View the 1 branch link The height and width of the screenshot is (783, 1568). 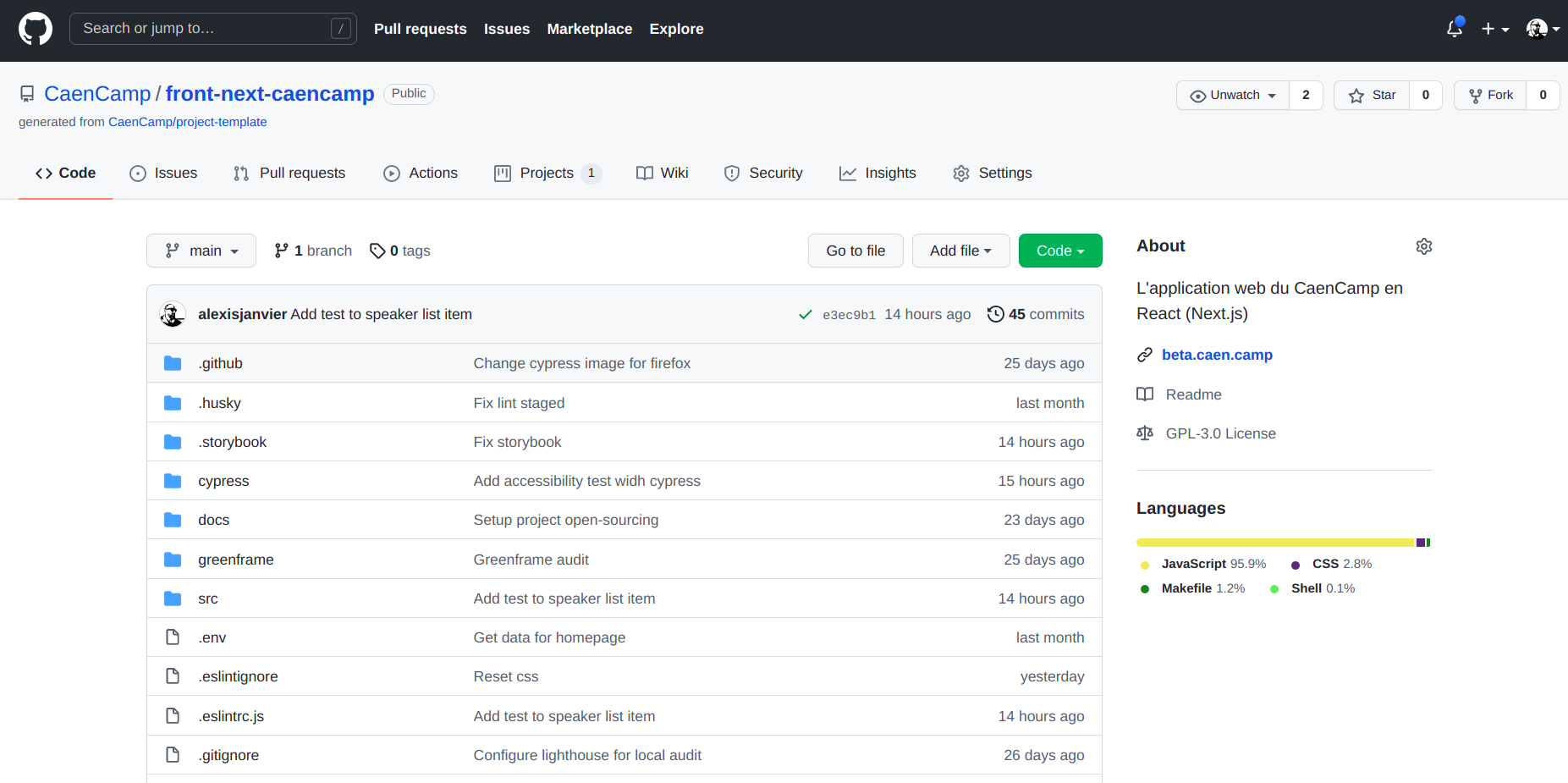point(313,251)
